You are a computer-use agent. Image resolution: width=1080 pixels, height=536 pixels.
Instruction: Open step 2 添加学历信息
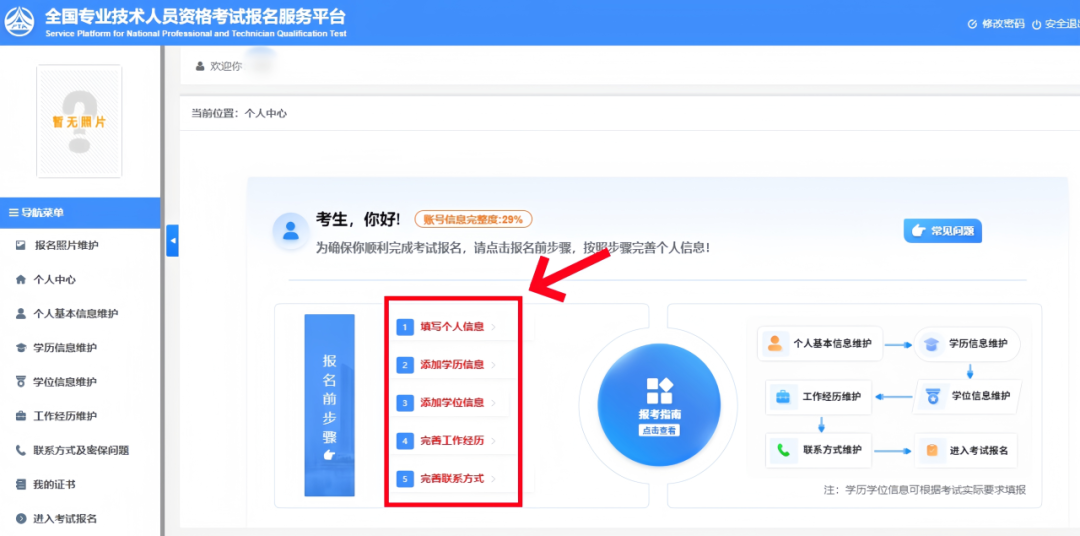tap(452, 365)
